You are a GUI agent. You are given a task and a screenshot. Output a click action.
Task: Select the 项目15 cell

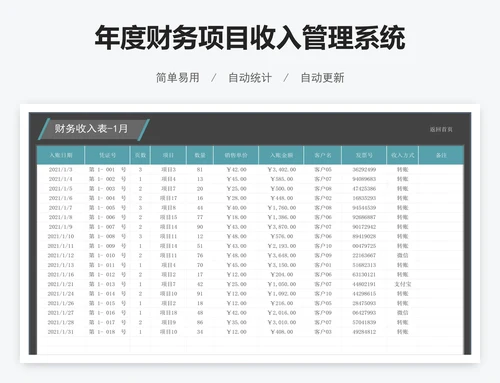point(168,217)
